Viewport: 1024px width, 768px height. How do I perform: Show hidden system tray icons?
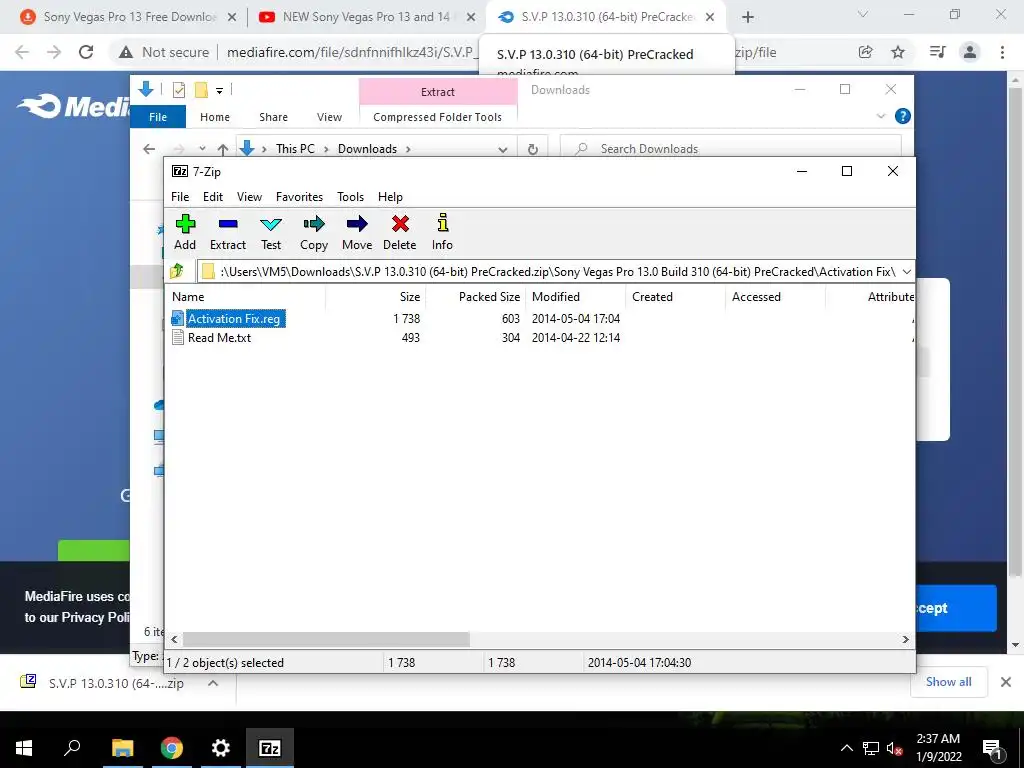846,748
